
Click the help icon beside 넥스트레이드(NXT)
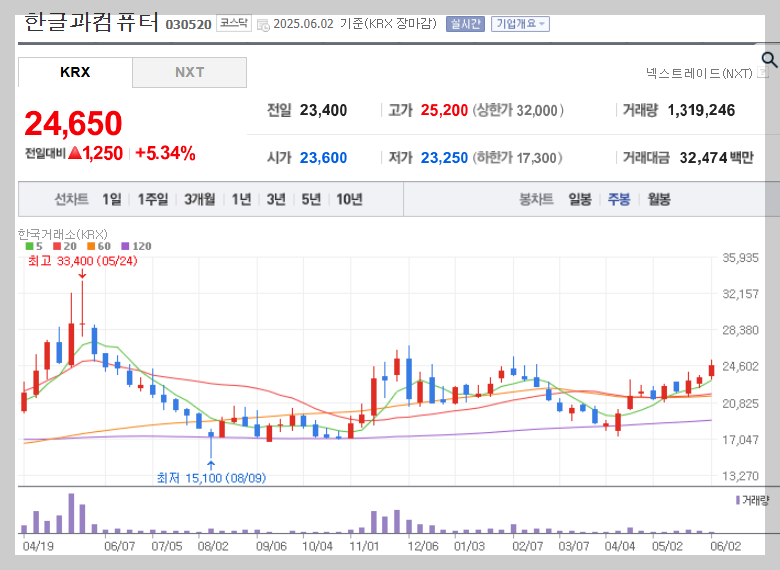762,73
